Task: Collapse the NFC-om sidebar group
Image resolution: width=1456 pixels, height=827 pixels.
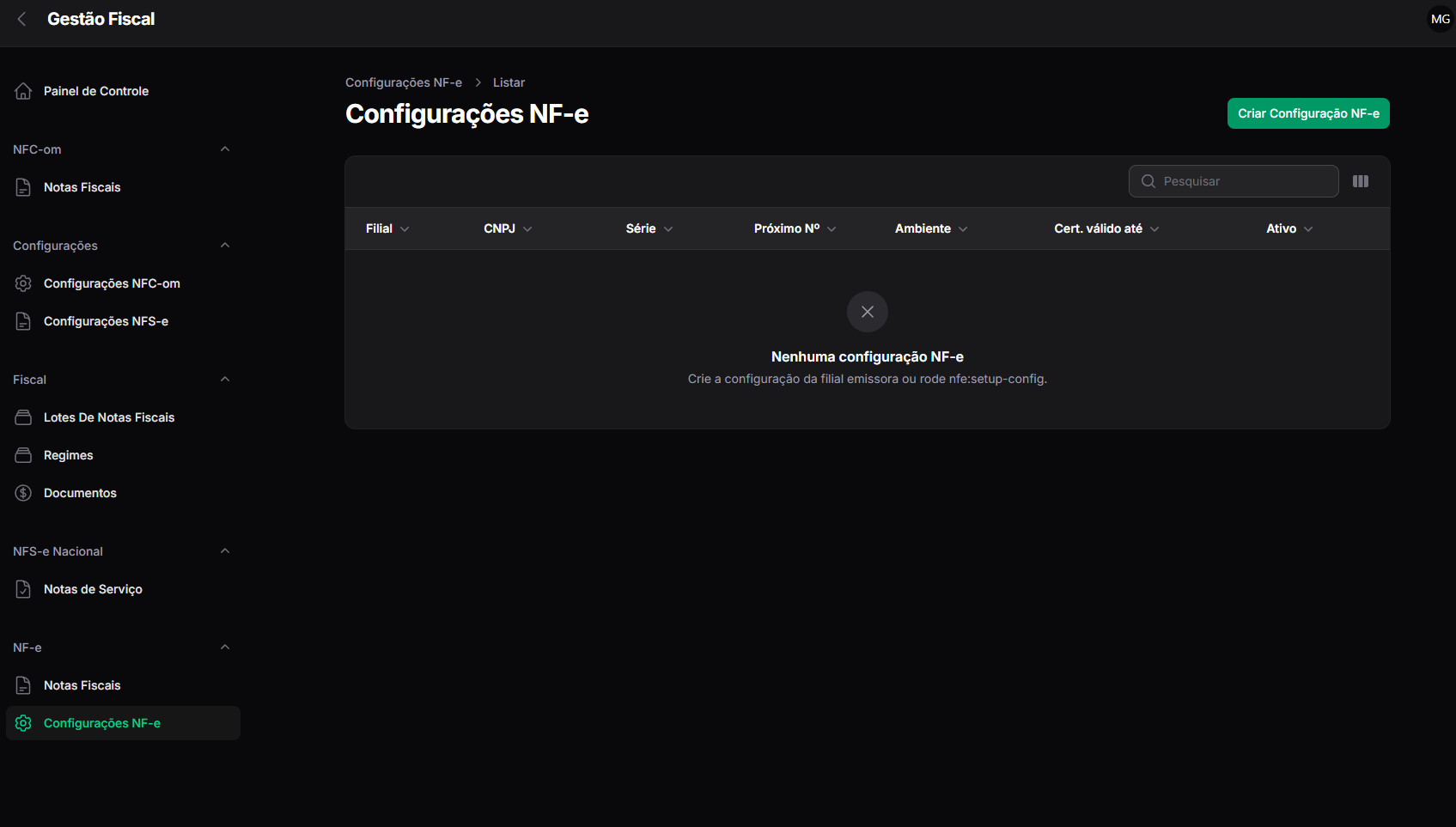Action: [225, 149]
